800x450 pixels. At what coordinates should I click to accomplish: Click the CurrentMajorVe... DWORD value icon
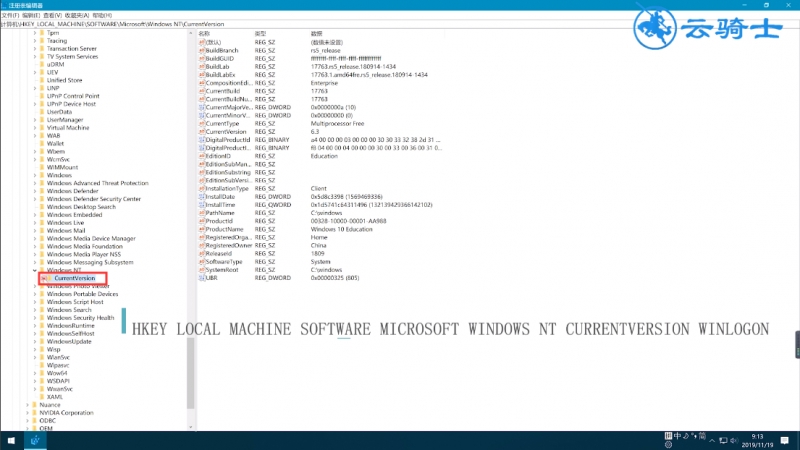(x=202, y=108)
